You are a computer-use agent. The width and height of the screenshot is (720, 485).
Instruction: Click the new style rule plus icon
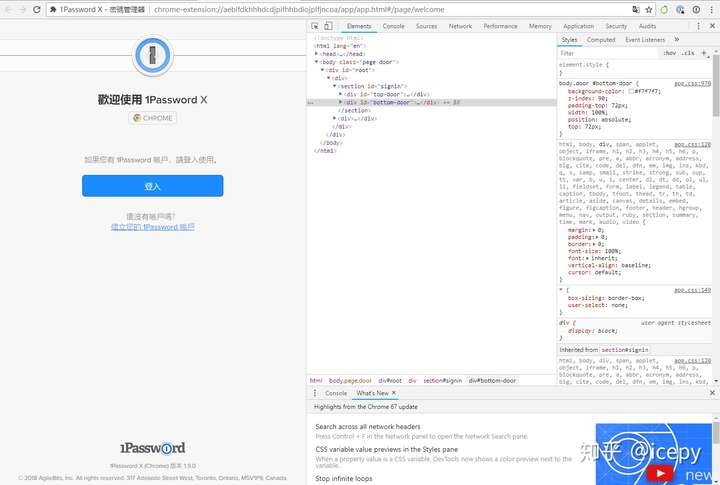(703, 53)
